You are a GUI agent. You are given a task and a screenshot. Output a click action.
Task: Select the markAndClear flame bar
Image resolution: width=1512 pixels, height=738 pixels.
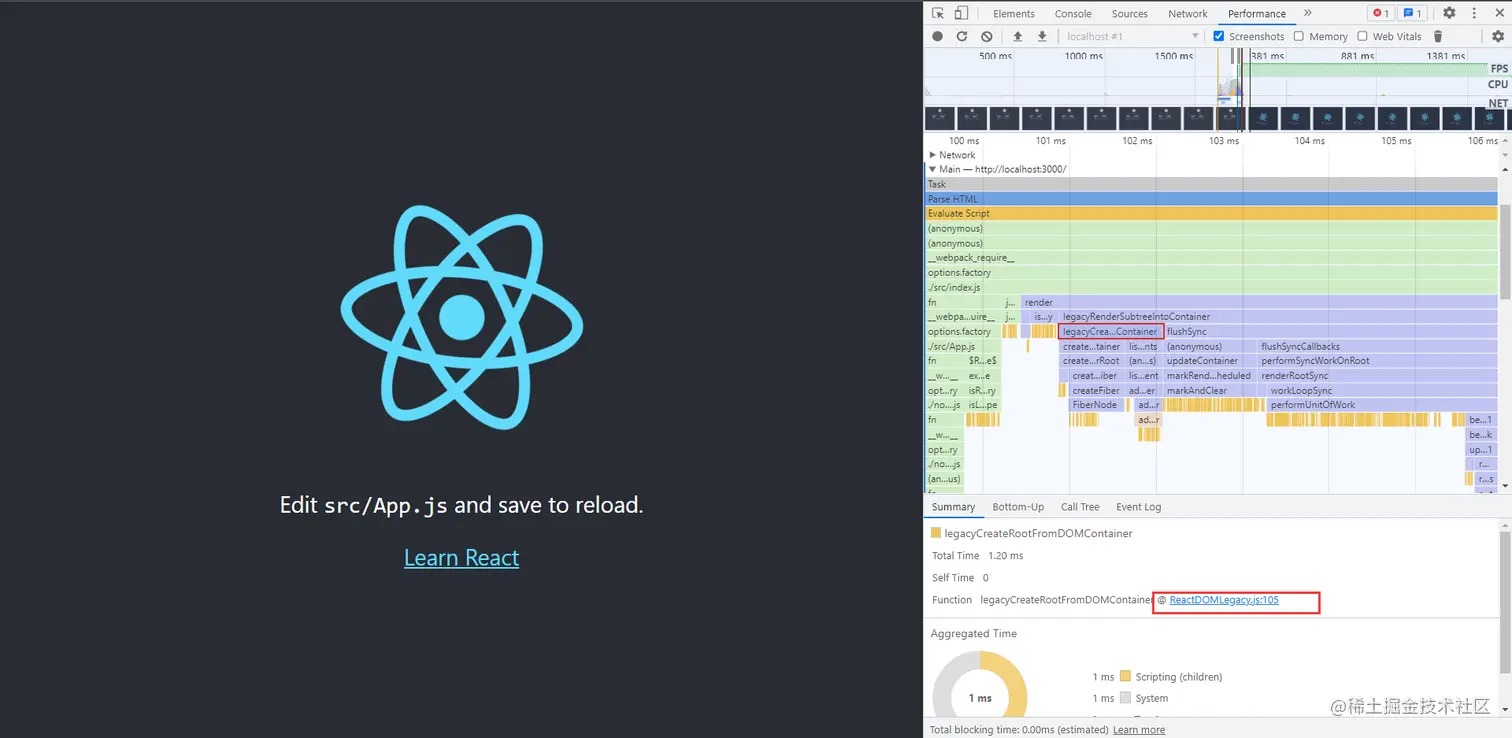[x=1210, y=391]
